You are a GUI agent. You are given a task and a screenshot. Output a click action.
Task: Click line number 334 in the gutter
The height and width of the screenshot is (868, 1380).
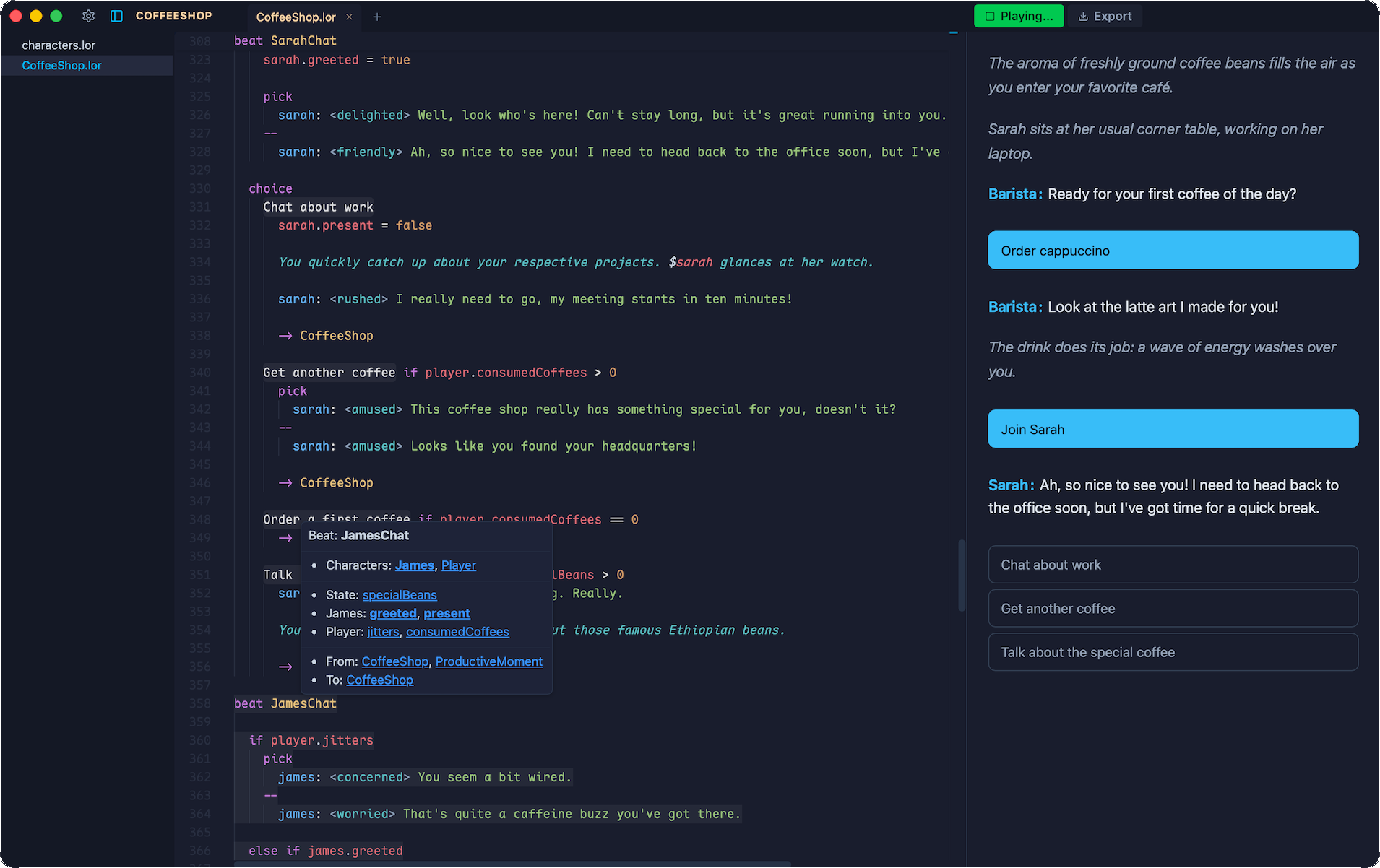(x=199, y=262)
